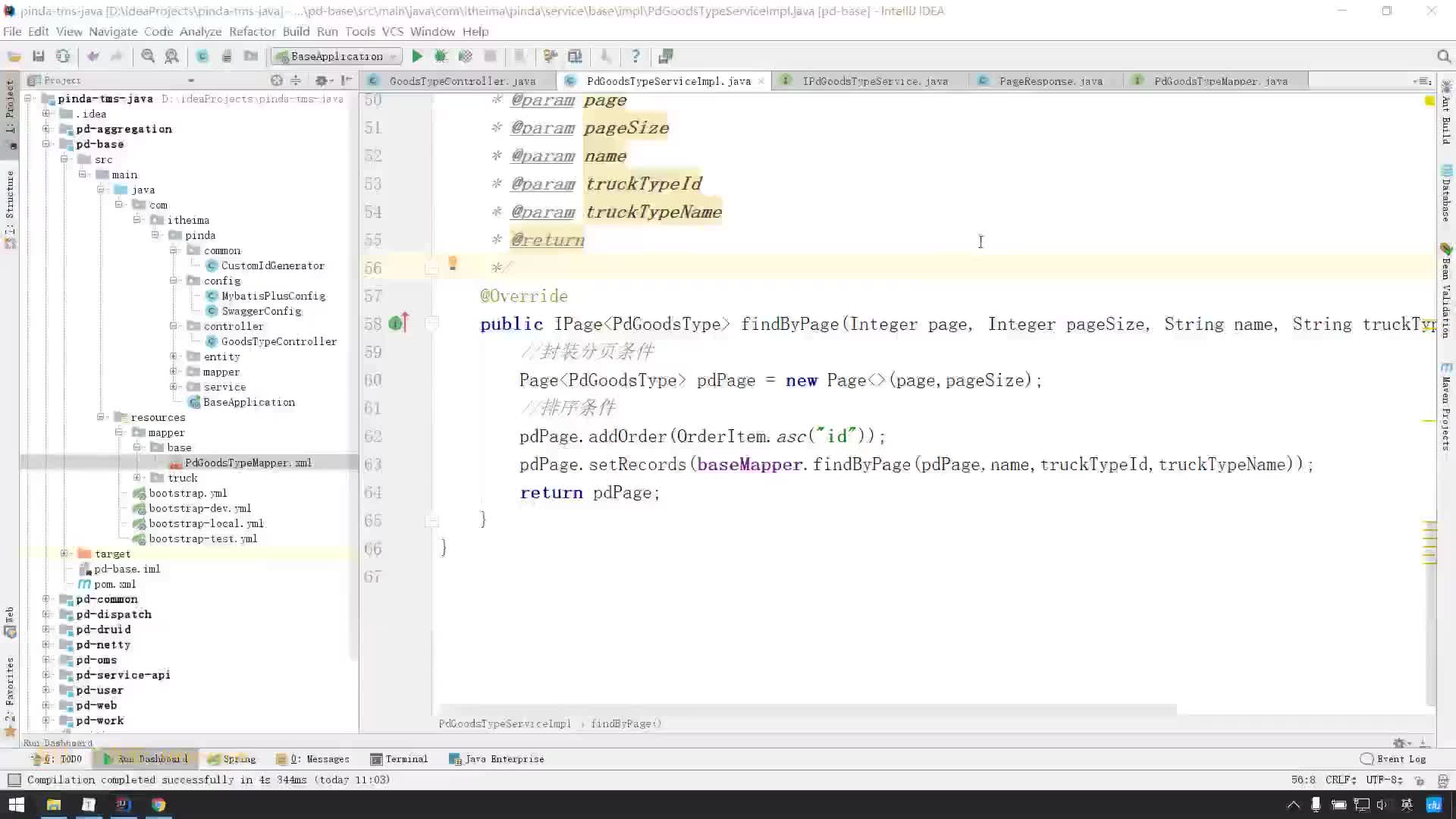Open the Maven Projects side panel

(1446, 407)
